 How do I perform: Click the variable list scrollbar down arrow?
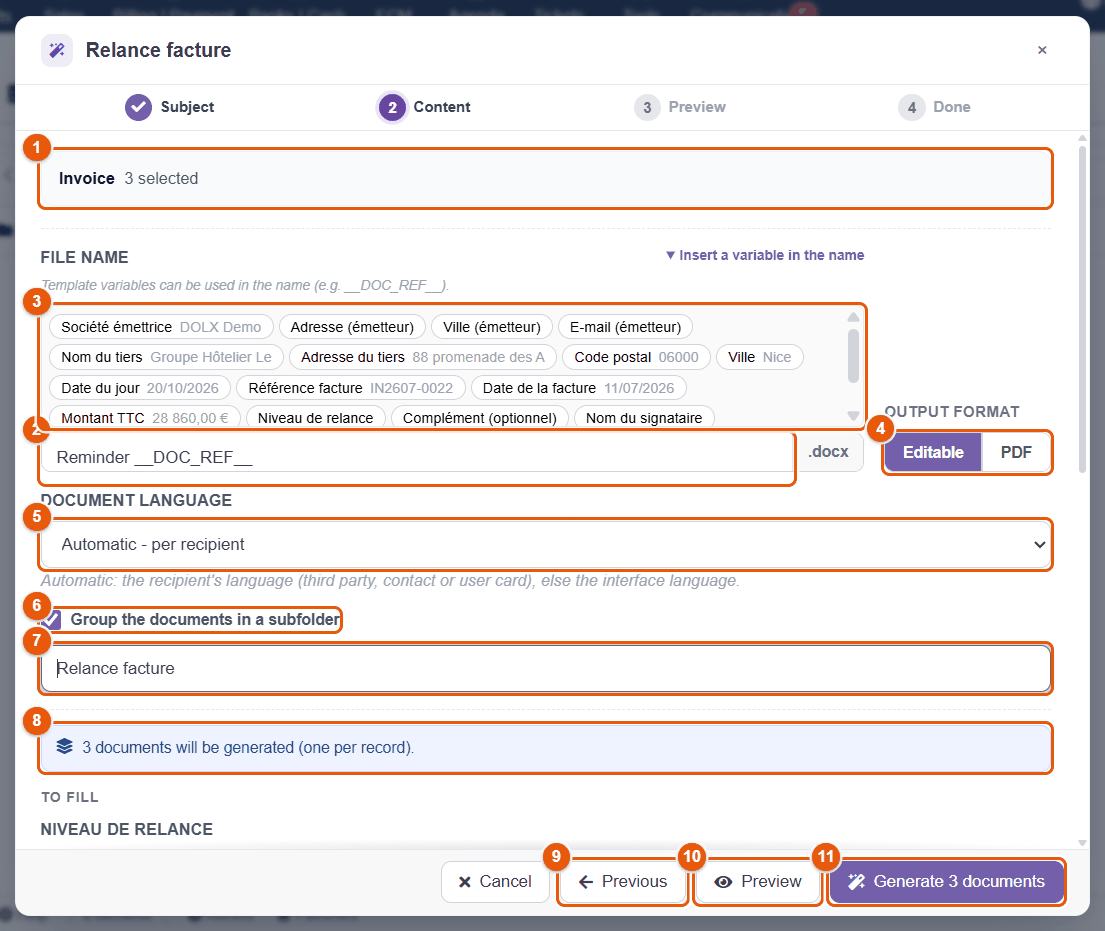[853, 416]
